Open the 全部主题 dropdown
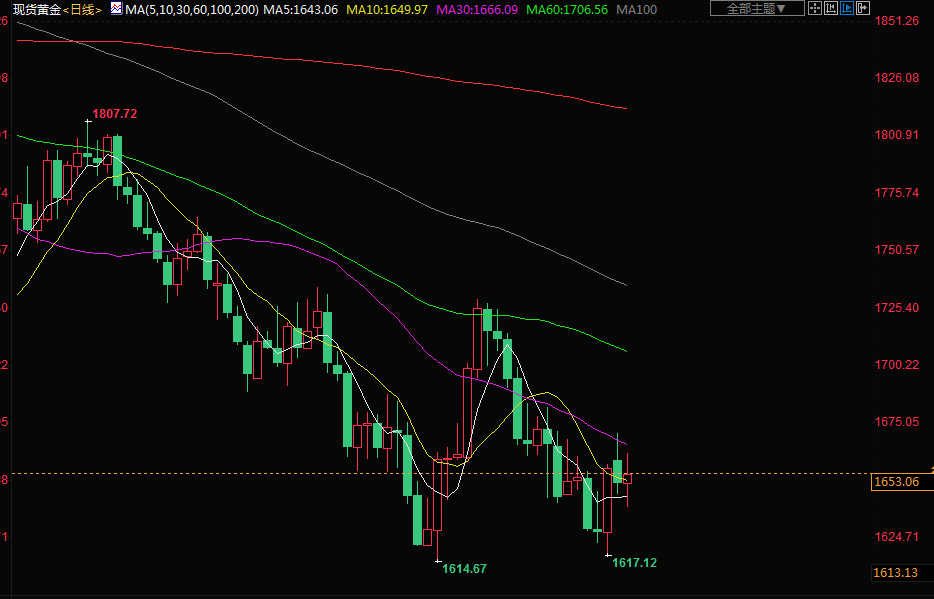 click(x=750, y=9)
